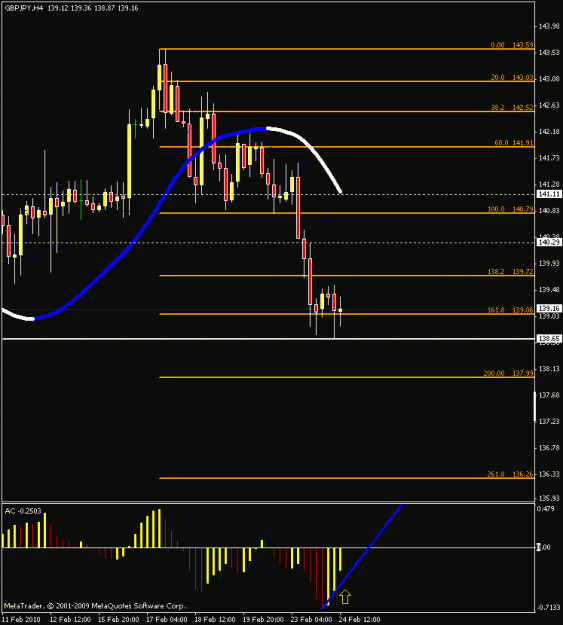Click the 140.29 price marker on axis
The height and width of the screenshot is (625, 563).
coord(549,242)
